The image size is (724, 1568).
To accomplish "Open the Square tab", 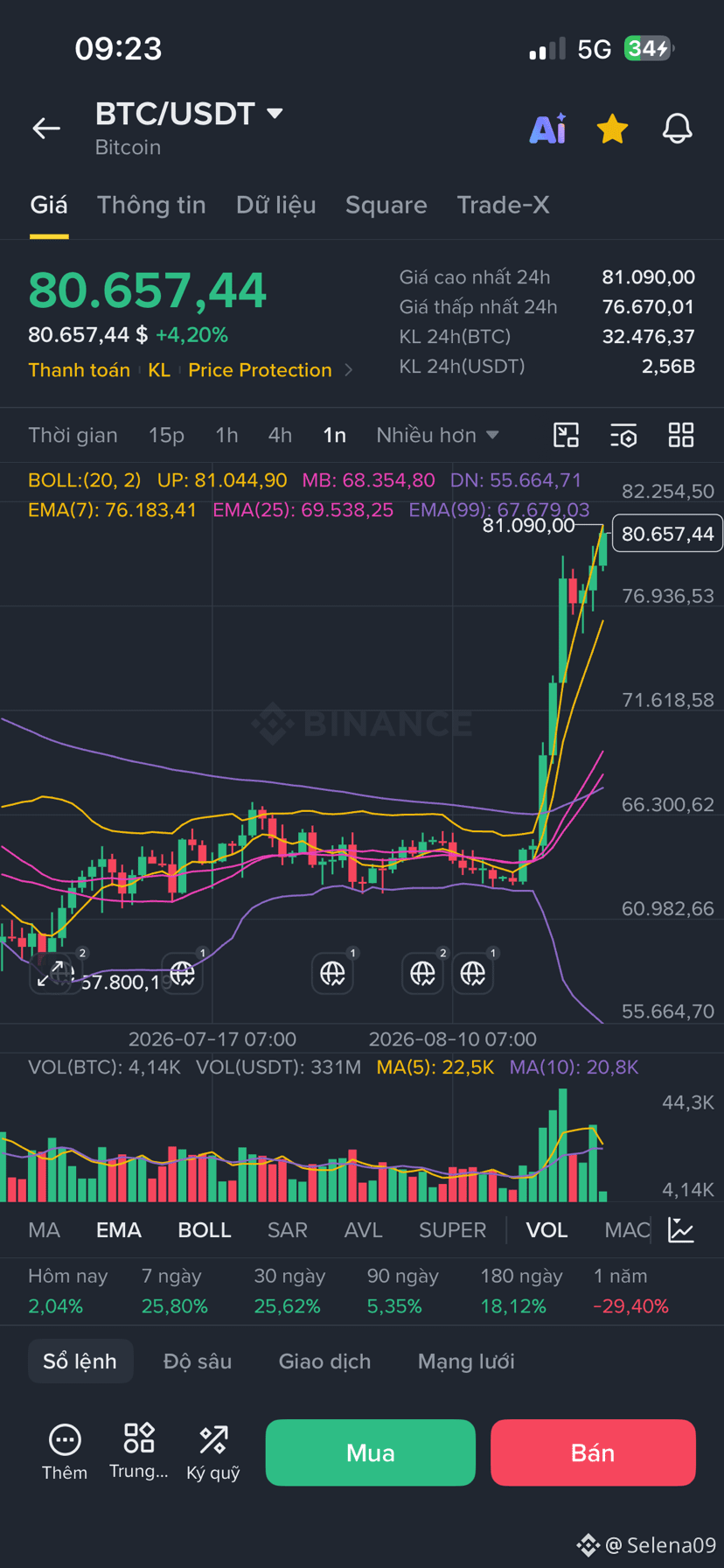I will pyautogui.click(x=386, y=205).
